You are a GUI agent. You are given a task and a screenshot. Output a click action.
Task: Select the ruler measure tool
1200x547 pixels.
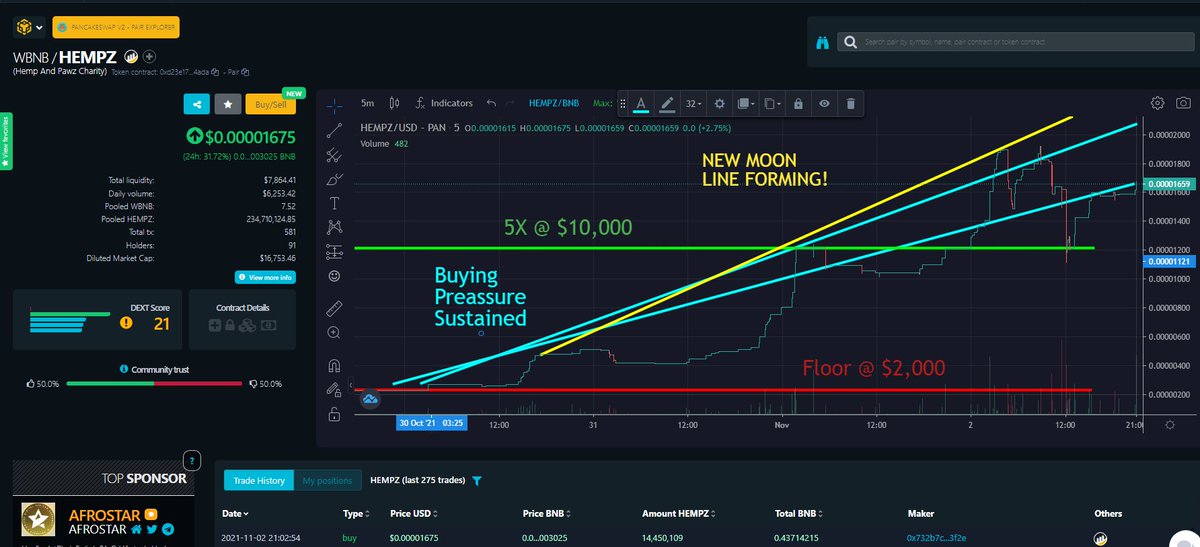tap(334, 309)
